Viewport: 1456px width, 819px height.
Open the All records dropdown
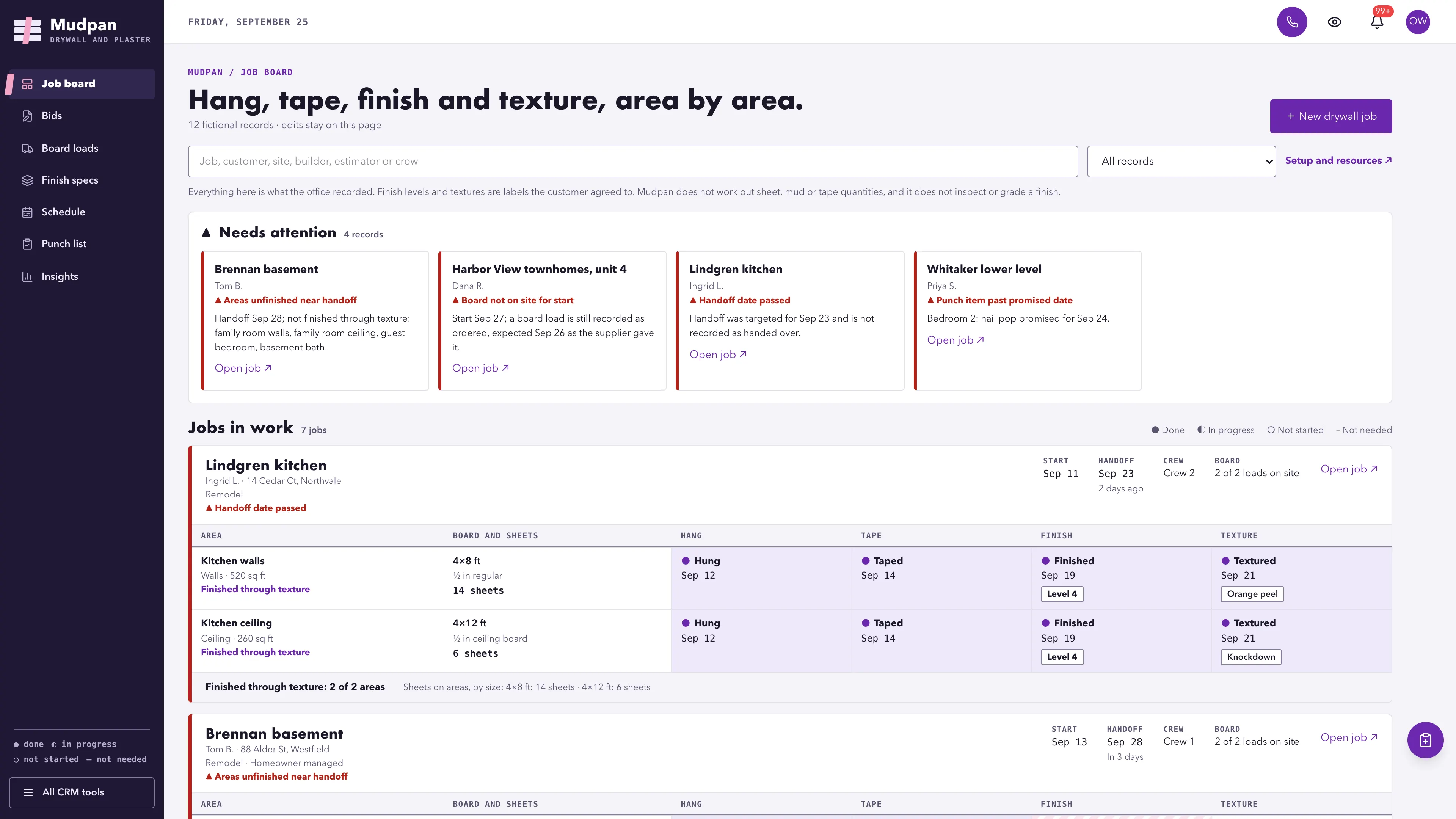tap(1181, 161)
